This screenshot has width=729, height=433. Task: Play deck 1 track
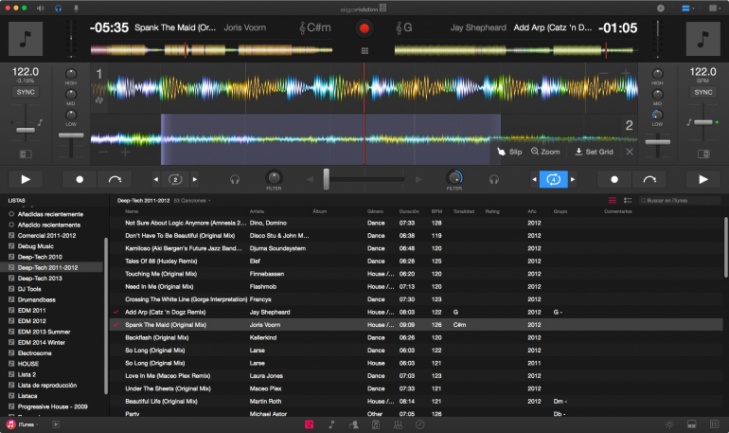click(x=26, y=179)
